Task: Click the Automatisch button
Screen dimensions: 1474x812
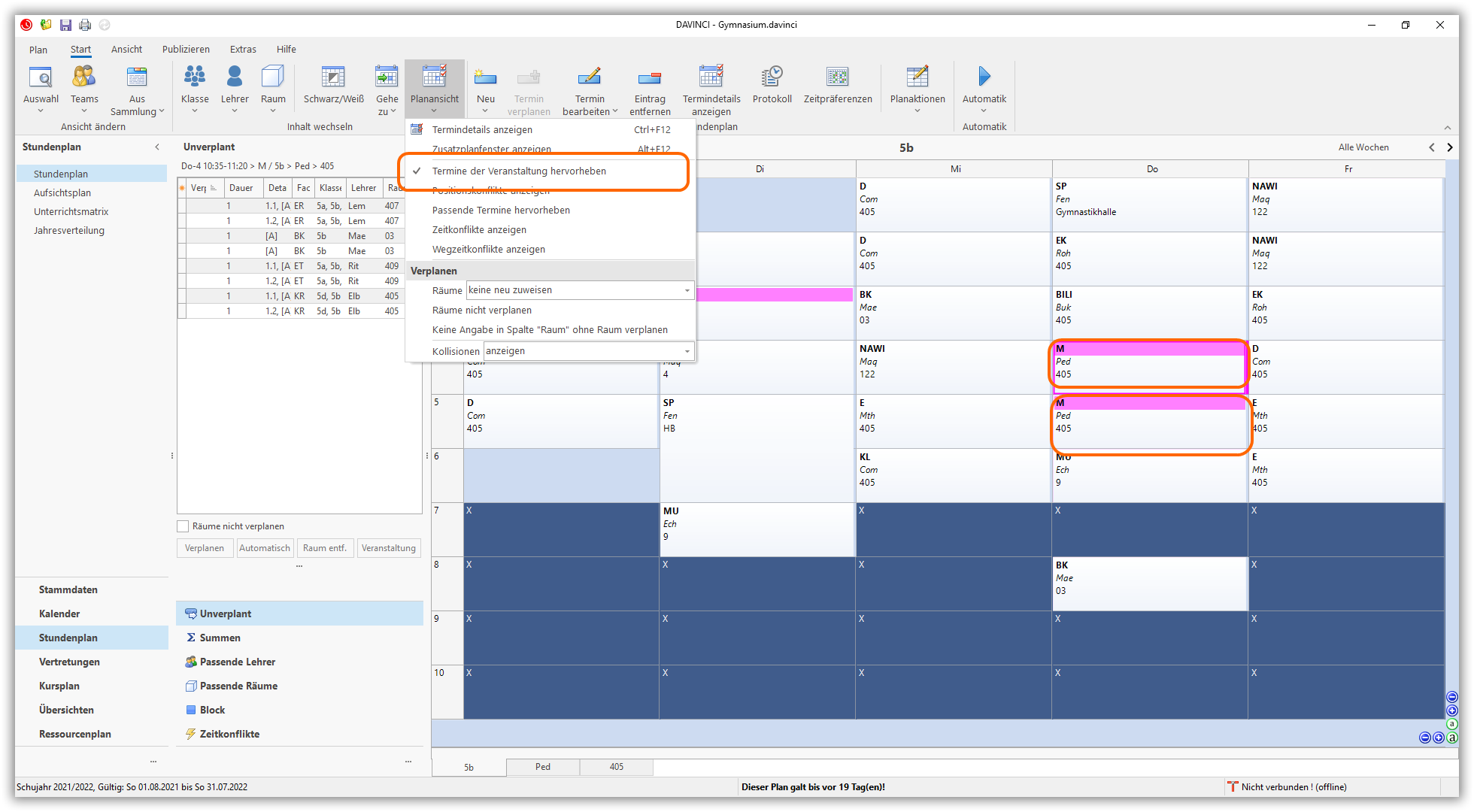Action: click(x=265, y=548)
